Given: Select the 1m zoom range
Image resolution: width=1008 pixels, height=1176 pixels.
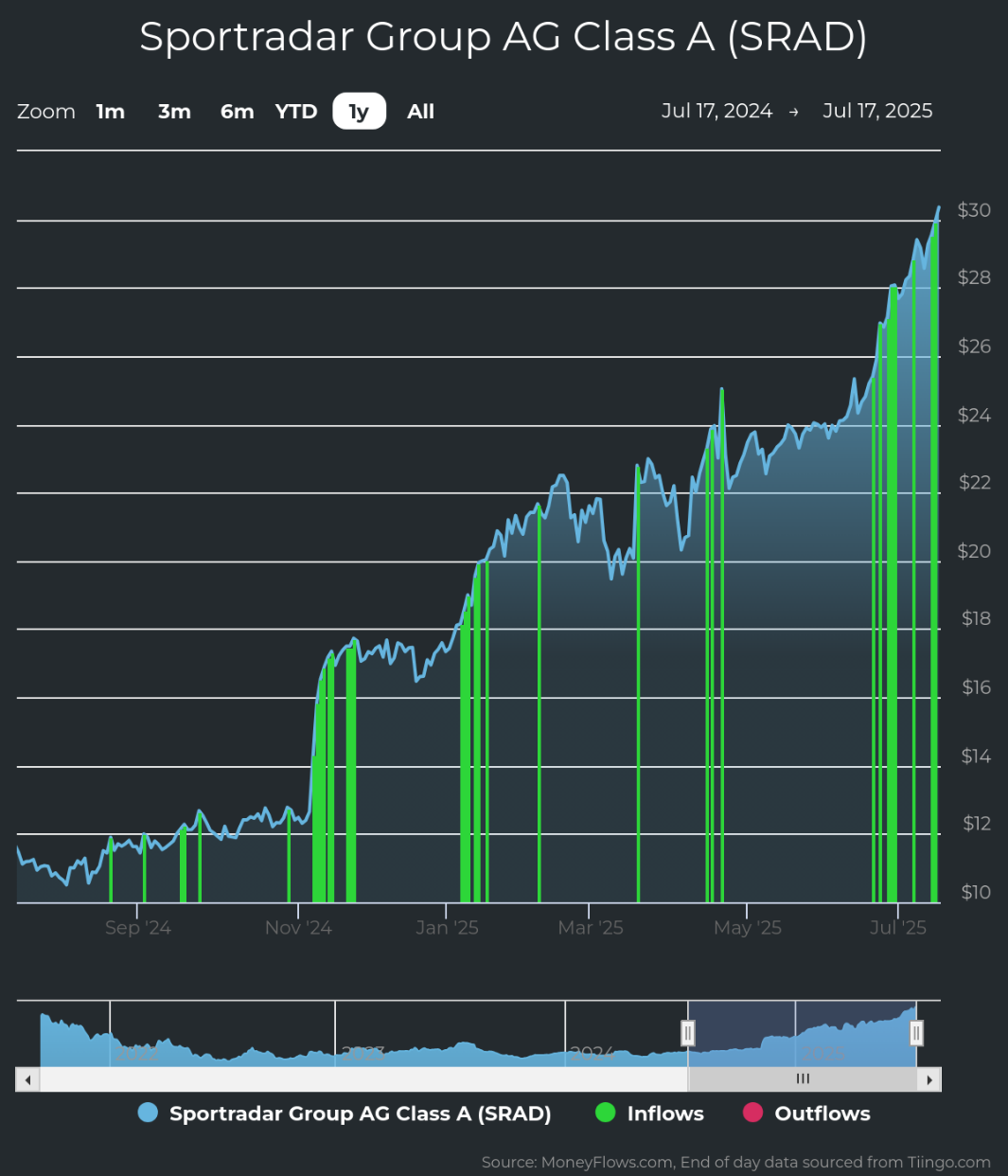Looking at the screenshot, I should [111, 112].
